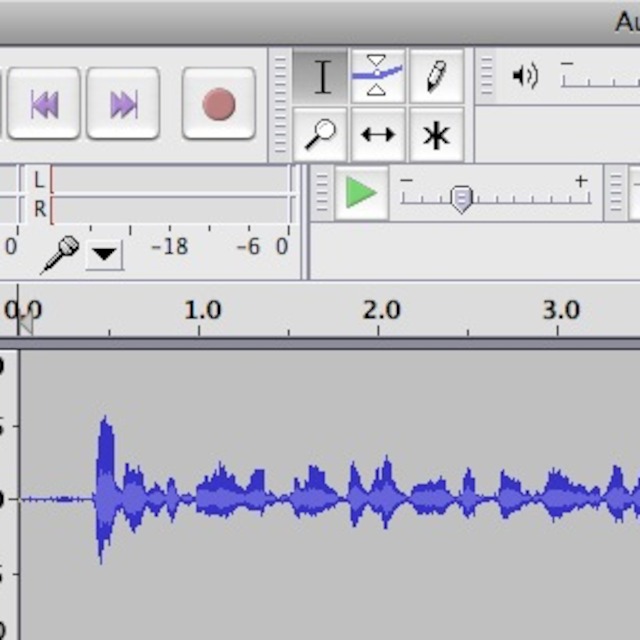The height and width of the screenshot is (640, 640).
Task: Click the right channel R meter bar
Action: [171, 210]
